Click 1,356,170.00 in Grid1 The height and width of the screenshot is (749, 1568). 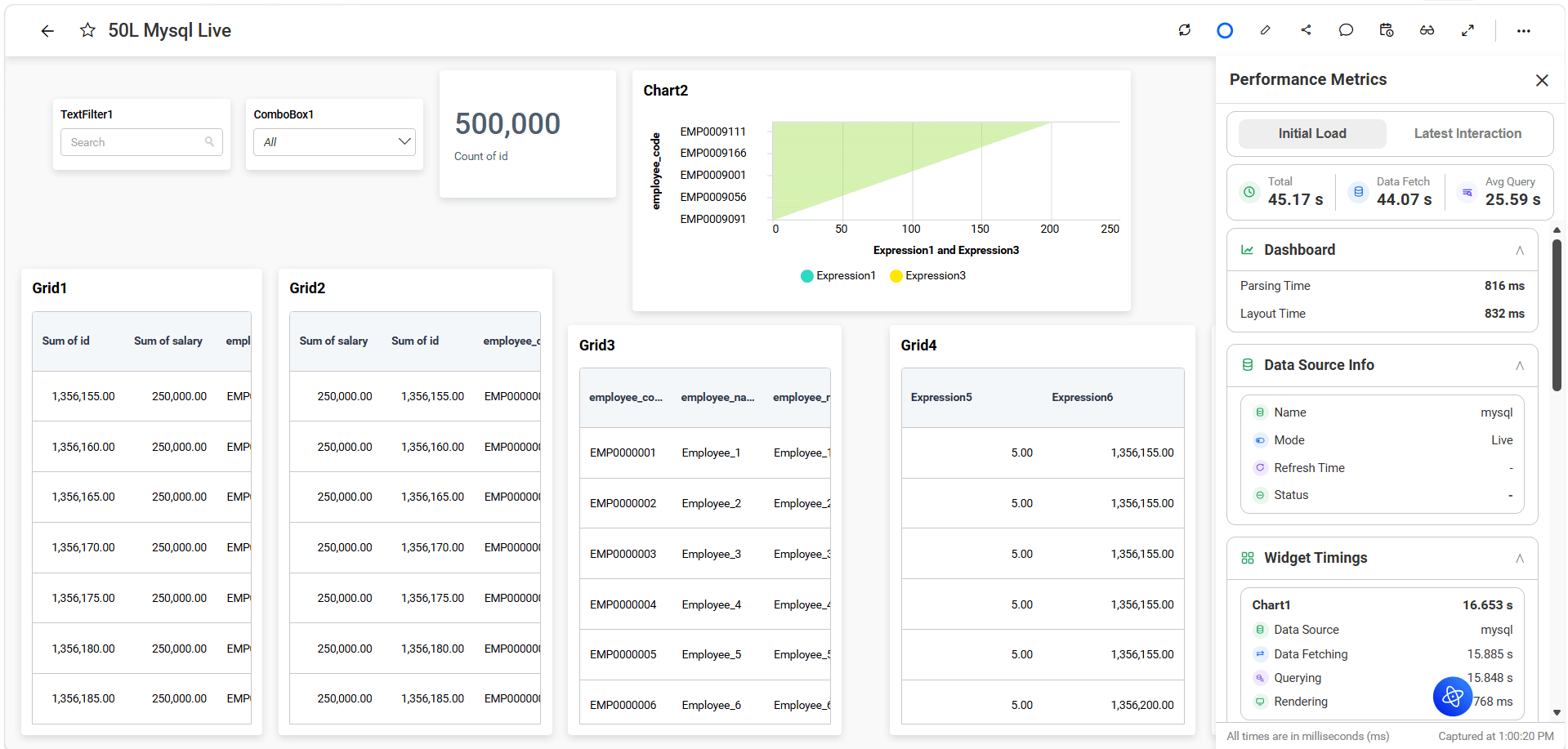[x=83, y=547]
